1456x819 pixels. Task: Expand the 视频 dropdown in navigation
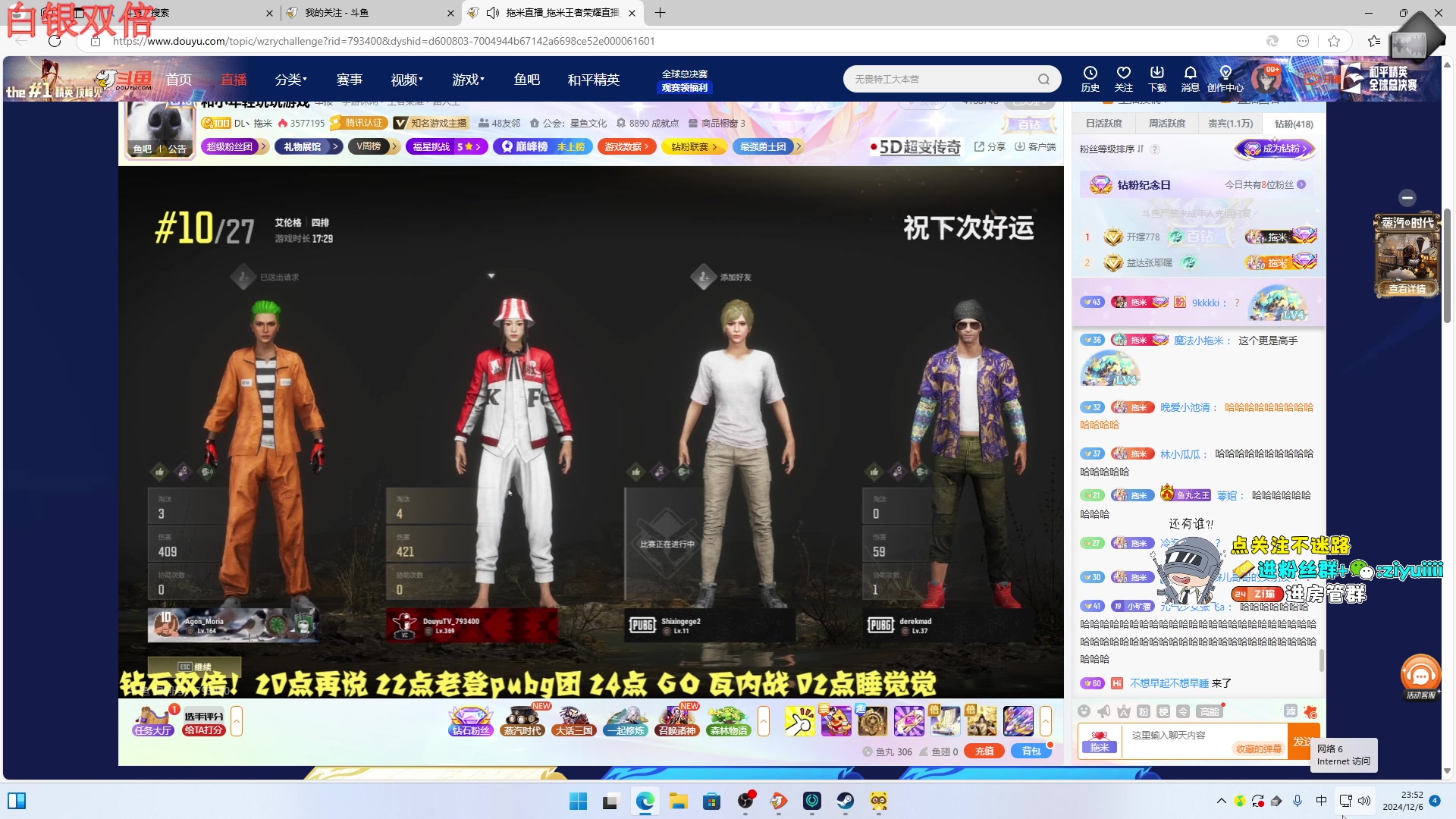pos(407,80)
